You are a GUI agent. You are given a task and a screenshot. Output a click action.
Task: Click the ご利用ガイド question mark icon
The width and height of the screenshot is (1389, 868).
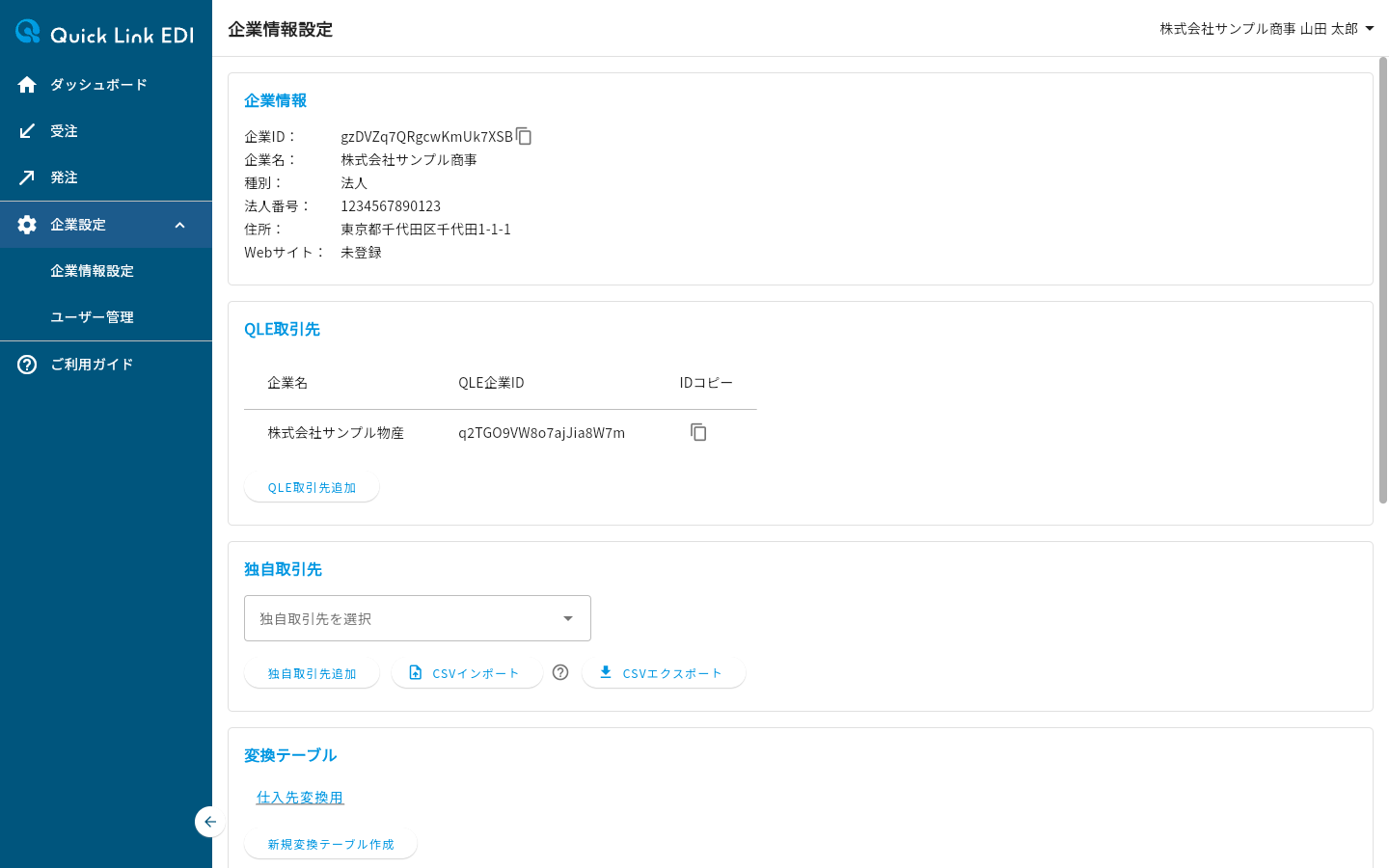(x=27, y=365)
